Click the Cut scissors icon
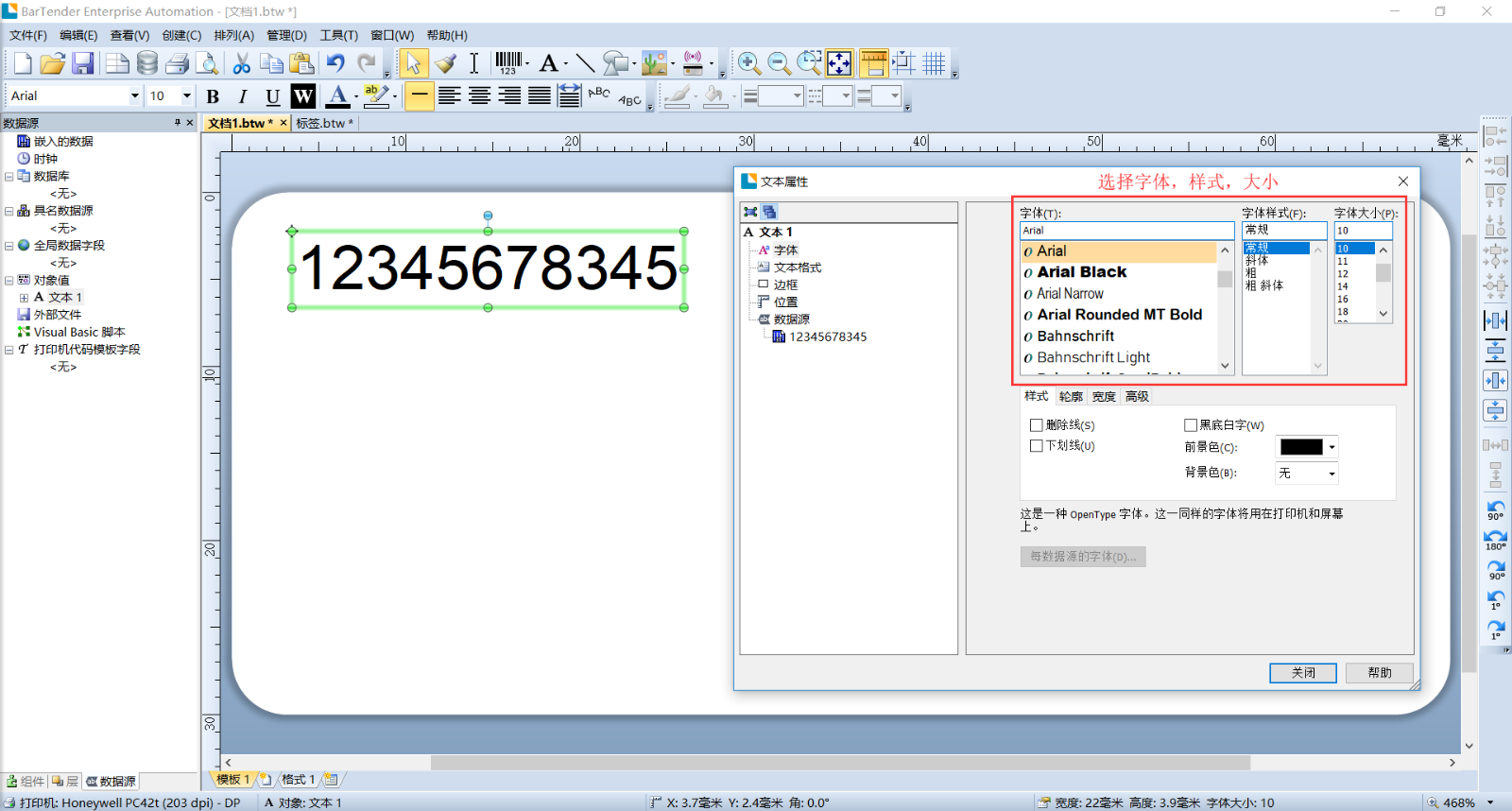1512x811 pixels. [x=242, y=63]
